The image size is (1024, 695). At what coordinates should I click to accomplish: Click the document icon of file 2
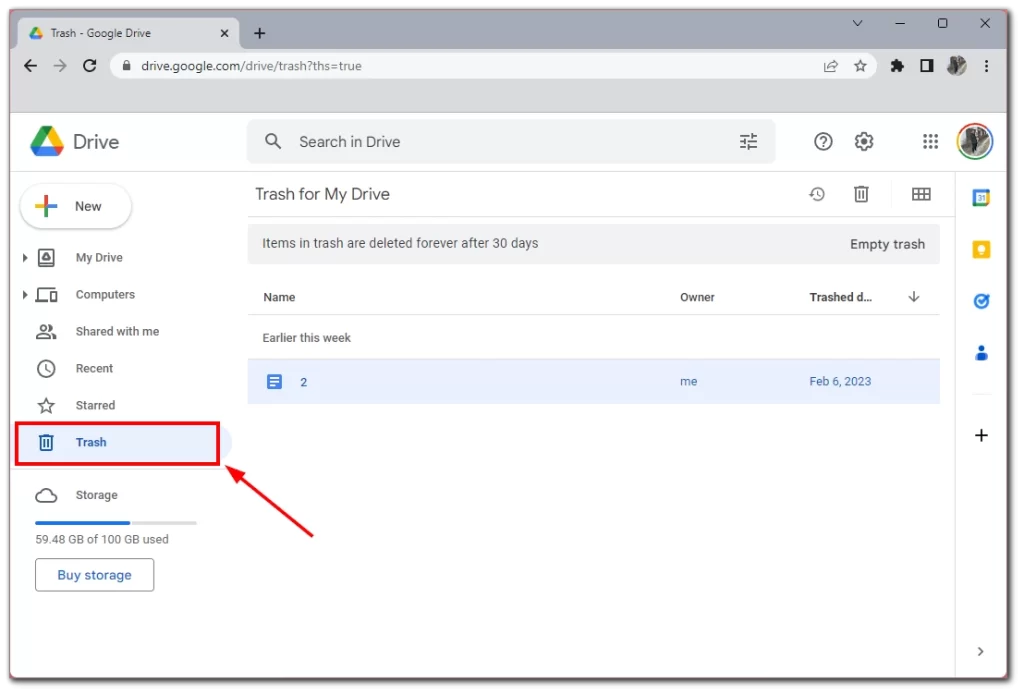tap(274, 381)
